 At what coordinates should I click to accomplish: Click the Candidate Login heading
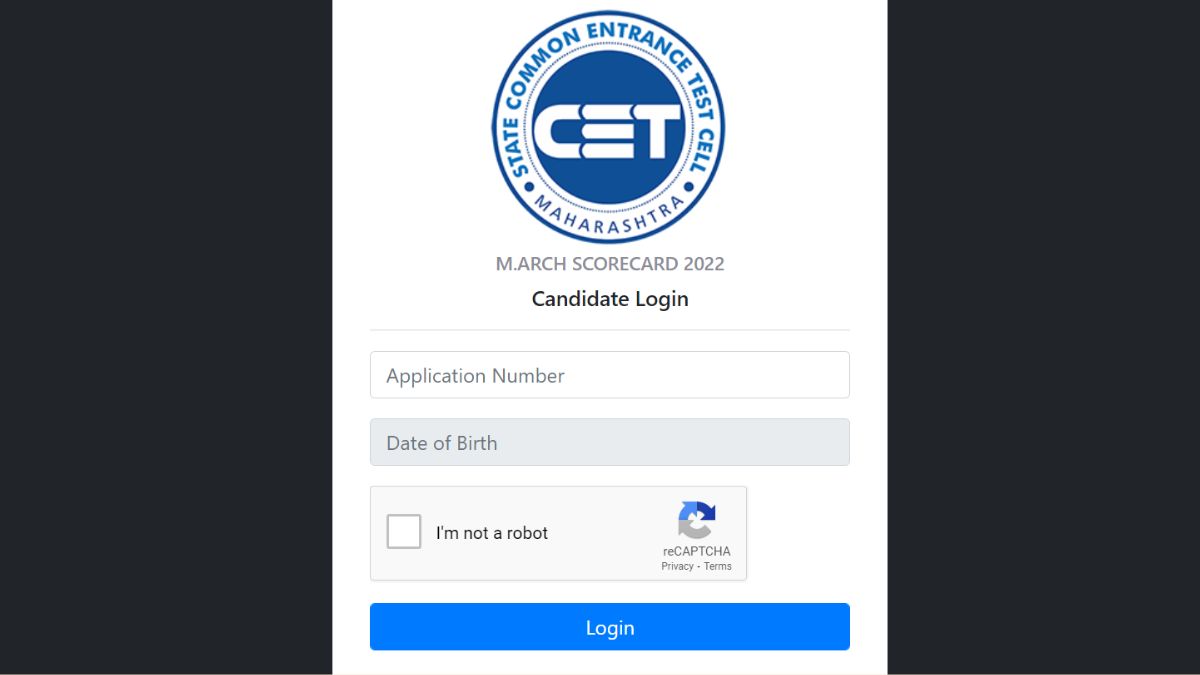click(609, 298)
